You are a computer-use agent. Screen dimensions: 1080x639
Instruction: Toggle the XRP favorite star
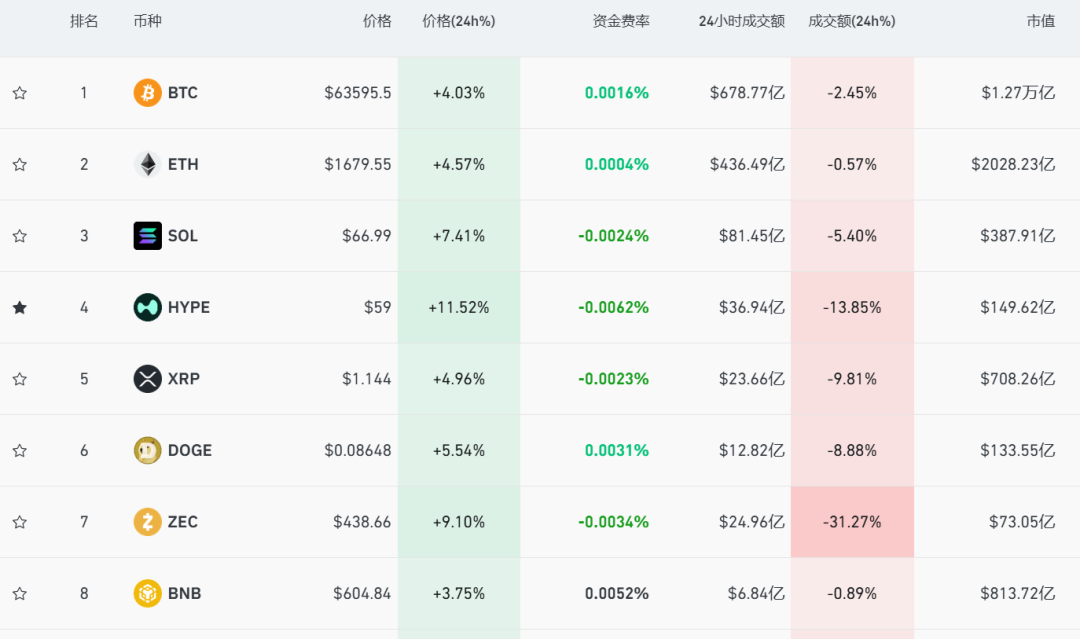(20, 379)
